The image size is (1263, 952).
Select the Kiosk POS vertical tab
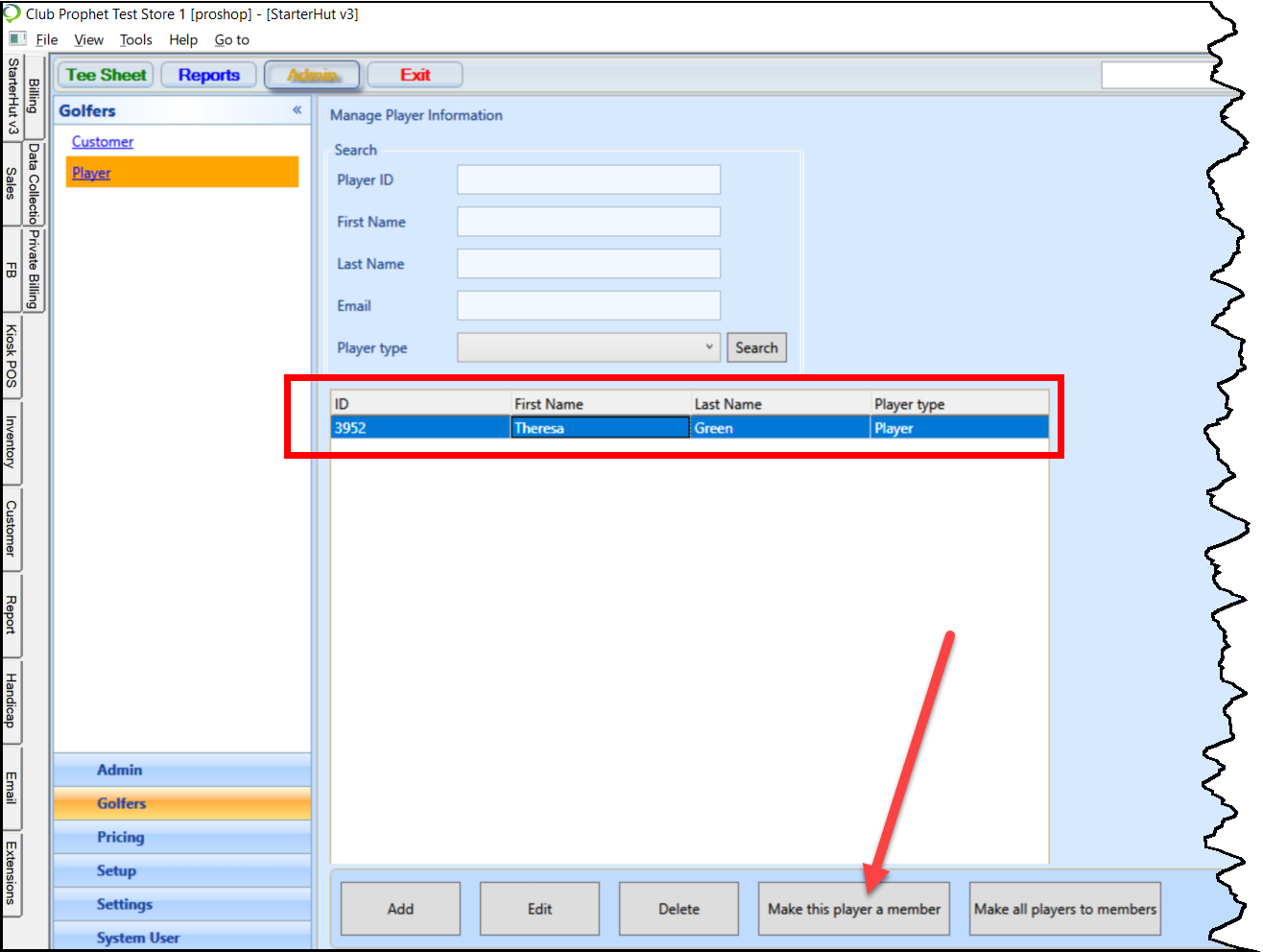[12, 356]
